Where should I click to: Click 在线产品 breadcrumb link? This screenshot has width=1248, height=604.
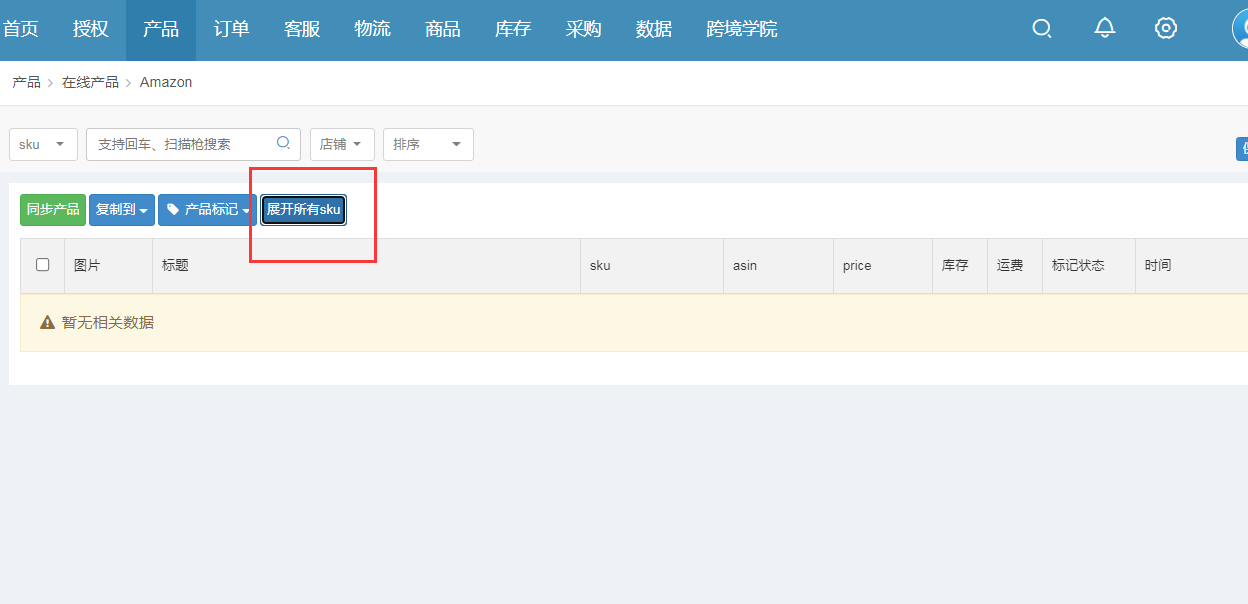[x=90, y=82]
